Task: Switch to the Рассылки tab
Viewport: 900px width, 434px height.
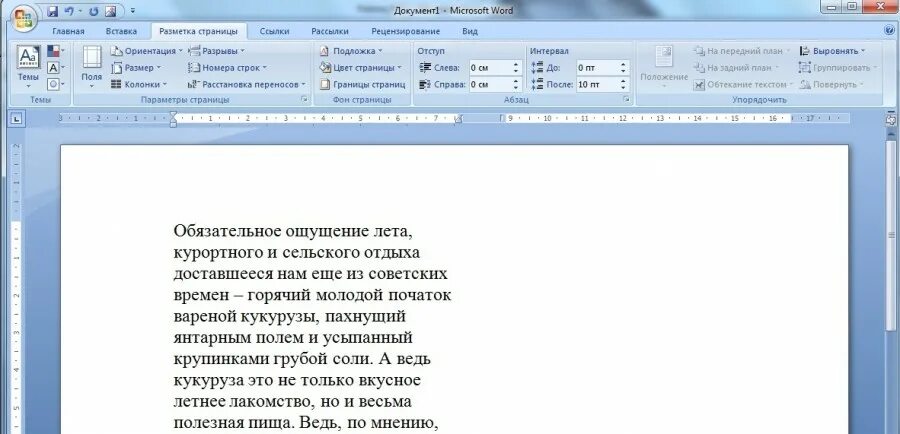Action: (330, 32)
